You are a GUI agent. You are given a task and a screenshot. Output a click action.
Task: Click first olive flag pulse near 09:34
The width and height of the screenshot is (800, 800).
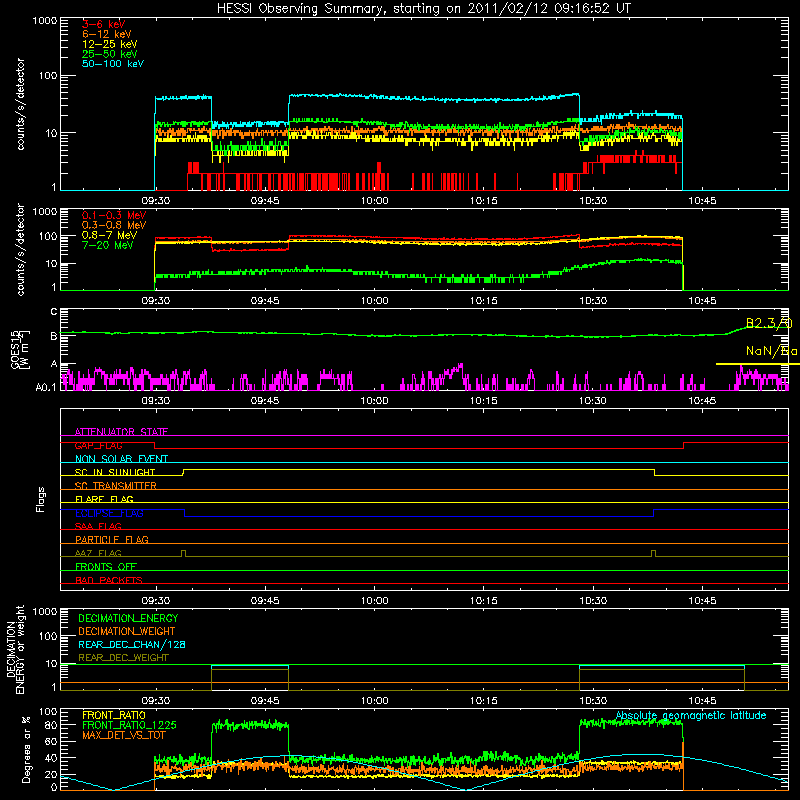pyautogui.click(x=184, y=553)
